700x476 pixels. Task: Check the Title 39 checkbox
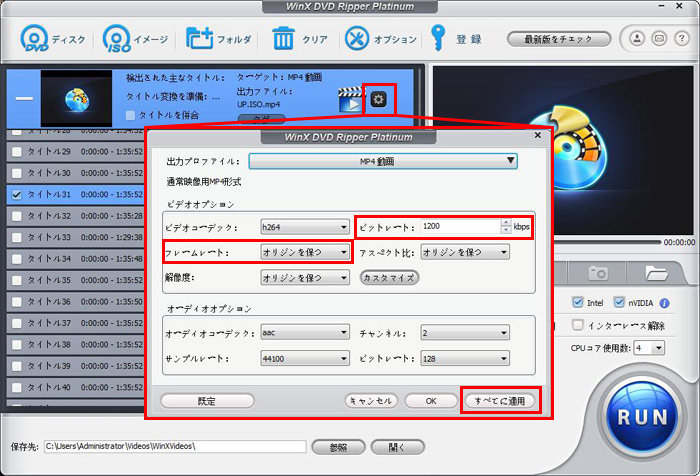(x=17, y=366)
